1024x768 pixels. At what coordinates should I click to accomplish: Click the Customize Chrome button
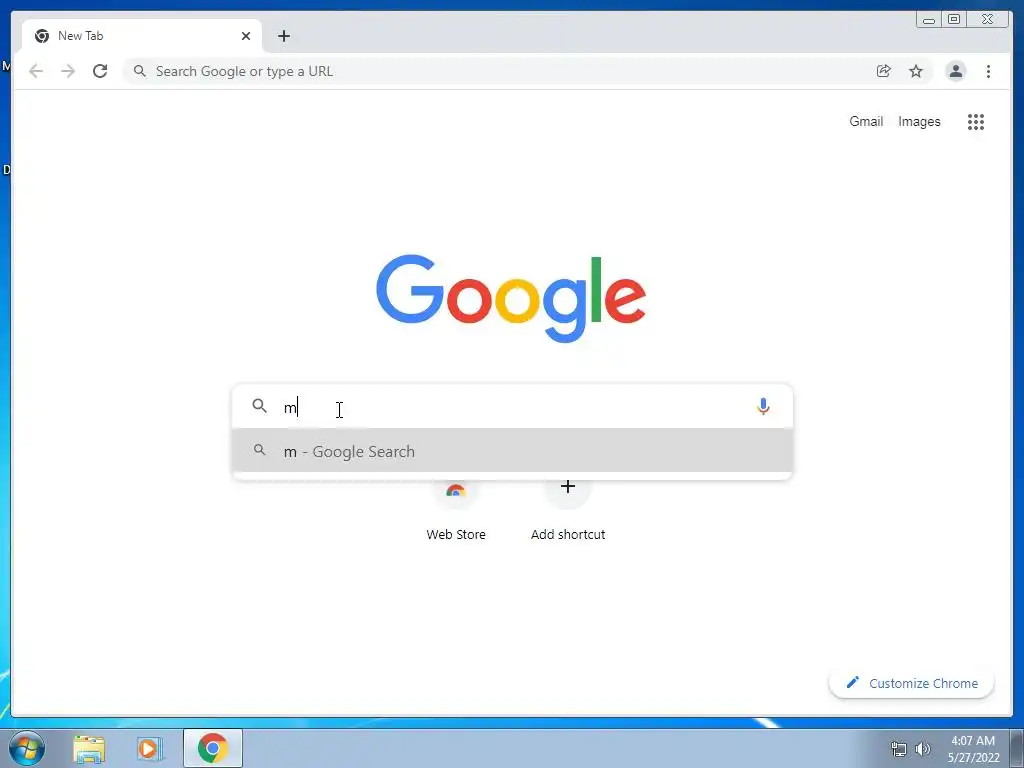click(912, 683)
